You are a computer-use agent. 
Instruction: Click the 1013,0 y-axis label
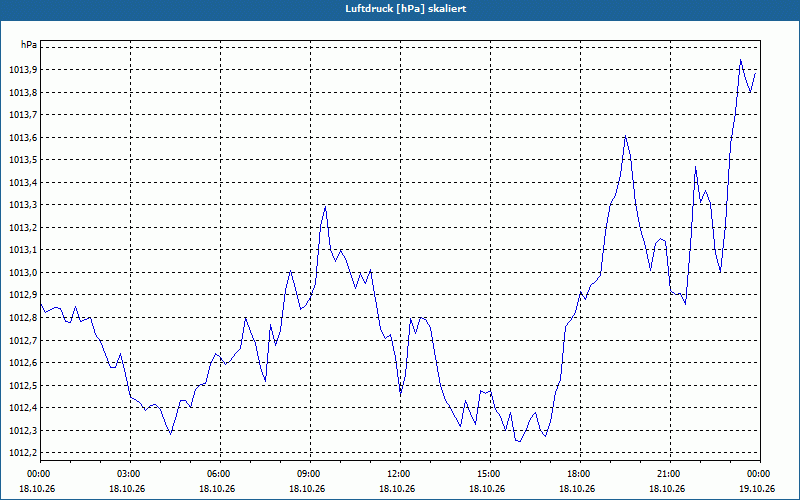[x=23, y=272]
